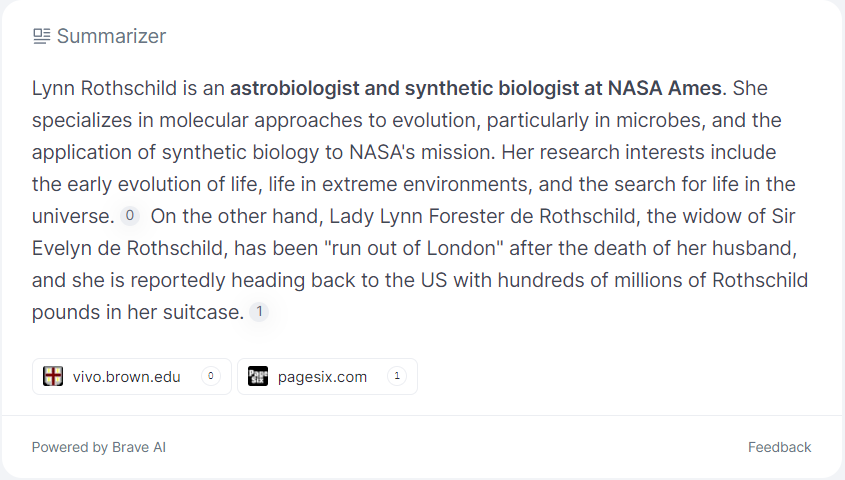Image resolution: width=845 pixels, height=480 pixels.
Task: Click the words "life in extreme environments"
Action: (400, 184)
